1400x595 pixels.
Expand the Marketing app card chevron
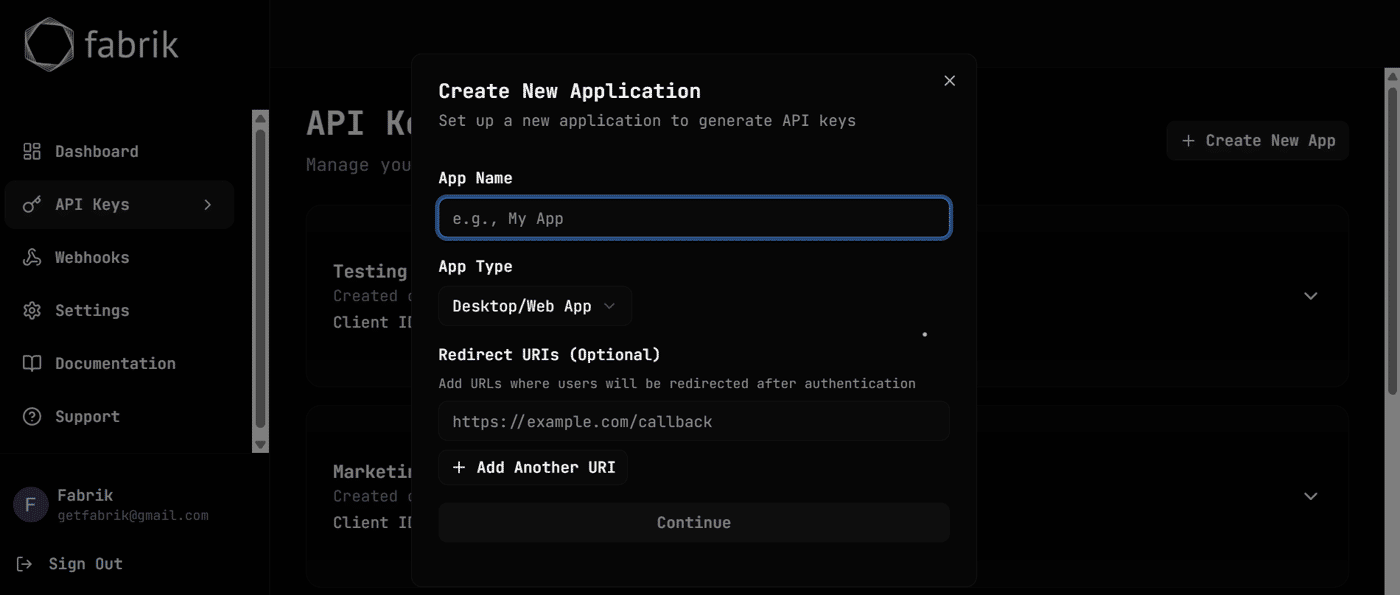click(x=1311, y=496)
